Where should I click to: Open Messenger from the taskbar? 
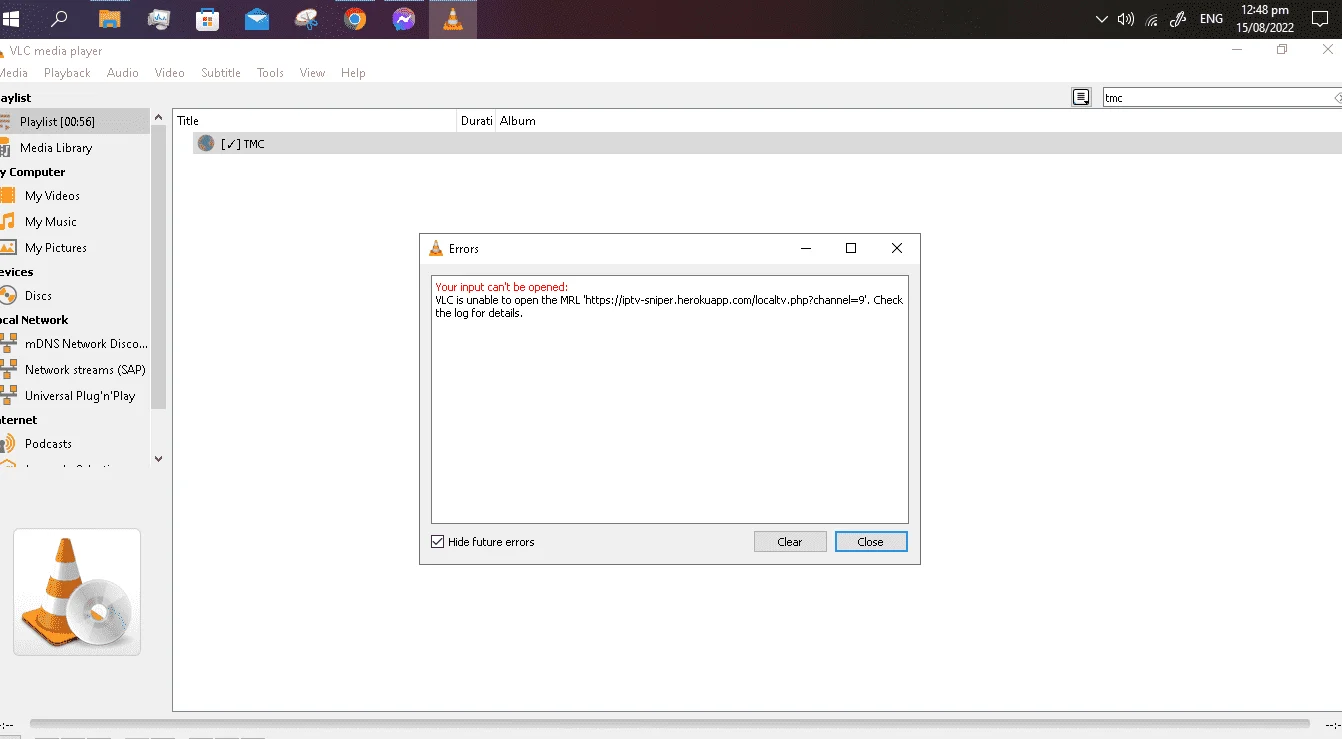(x=404, y=19)
